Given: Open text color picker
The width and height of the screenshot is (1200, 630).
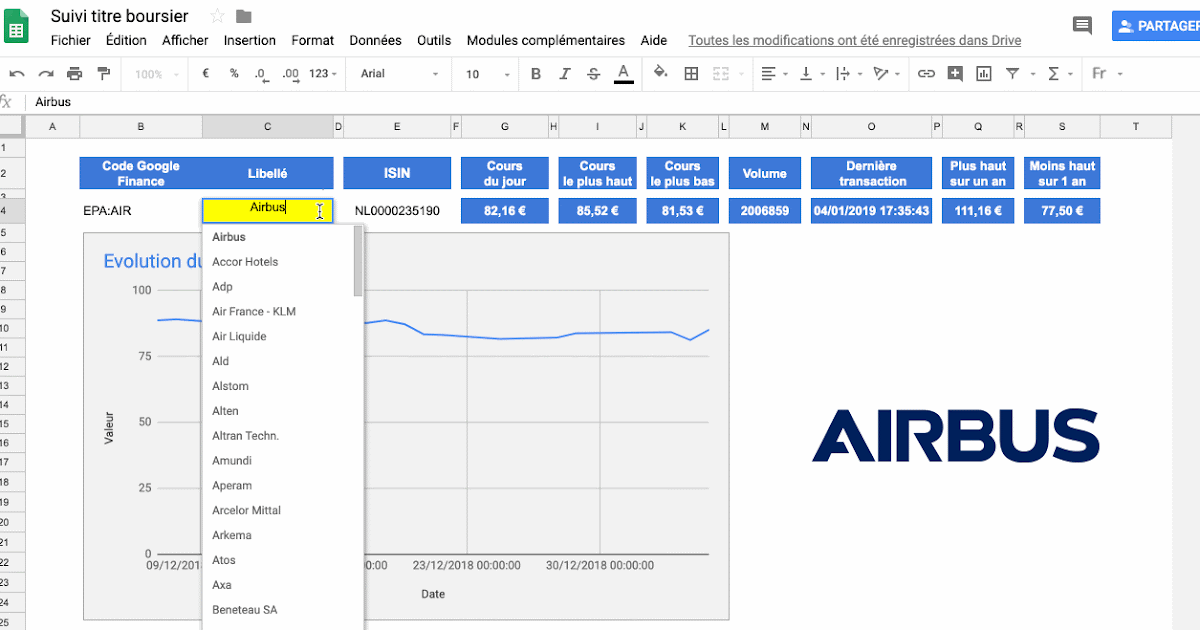Looking at the screenshot, I should (x=623, y=74).
